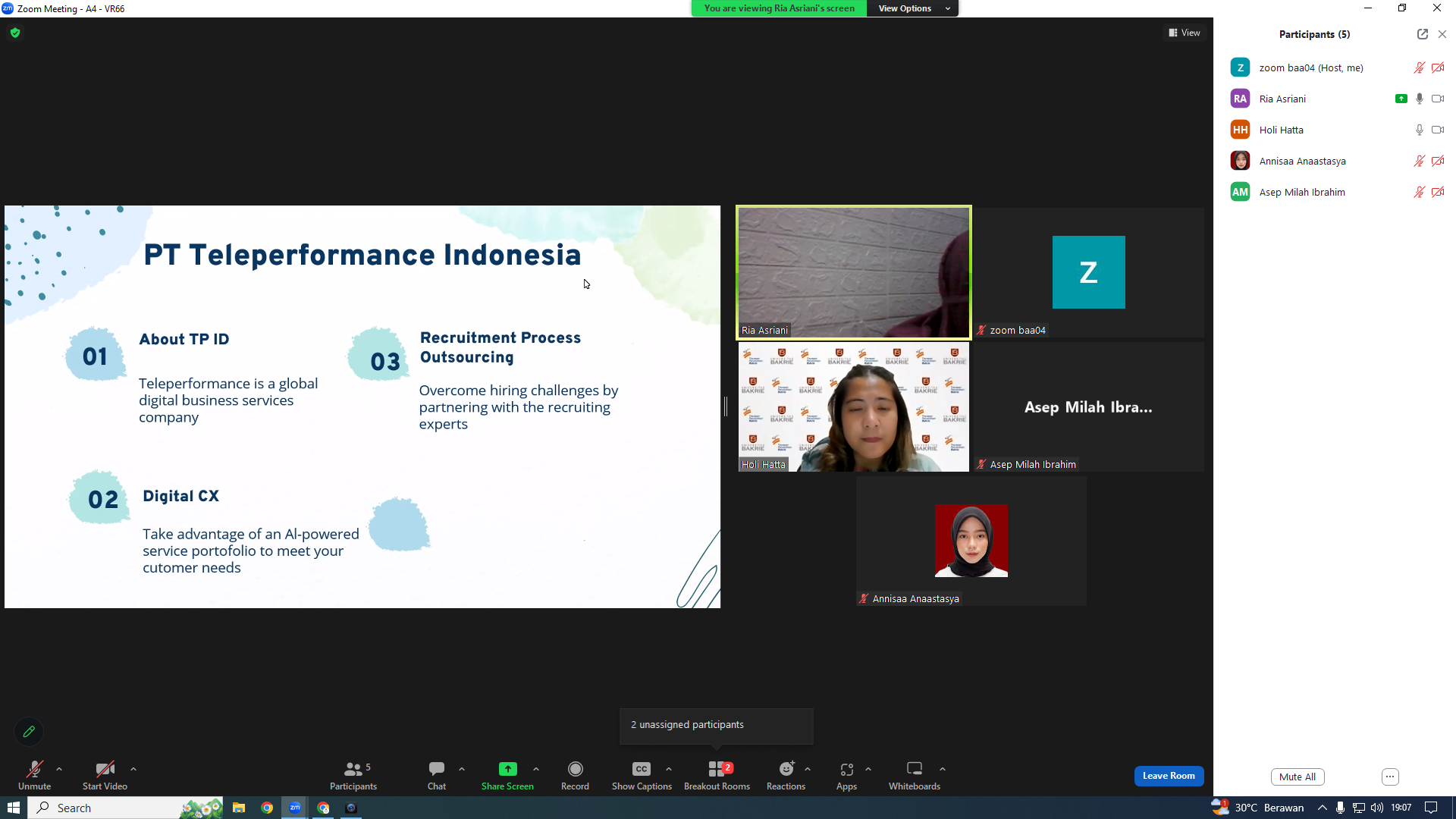
Task: Expand video options arrow beside Start Video
Action: pyautogui.click(x=133, y=769)
